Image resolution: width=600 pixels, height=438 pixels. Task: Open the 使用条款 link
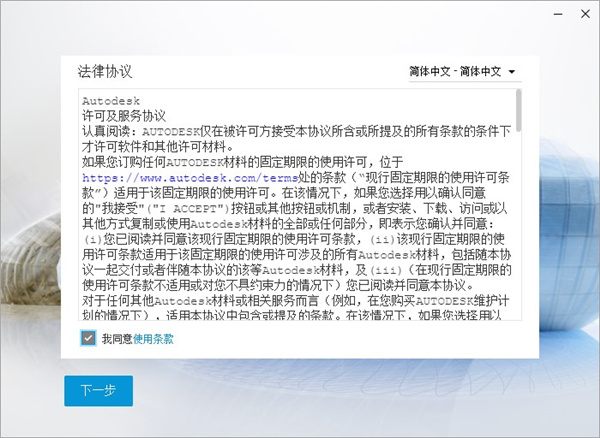[x=153, y=339]
